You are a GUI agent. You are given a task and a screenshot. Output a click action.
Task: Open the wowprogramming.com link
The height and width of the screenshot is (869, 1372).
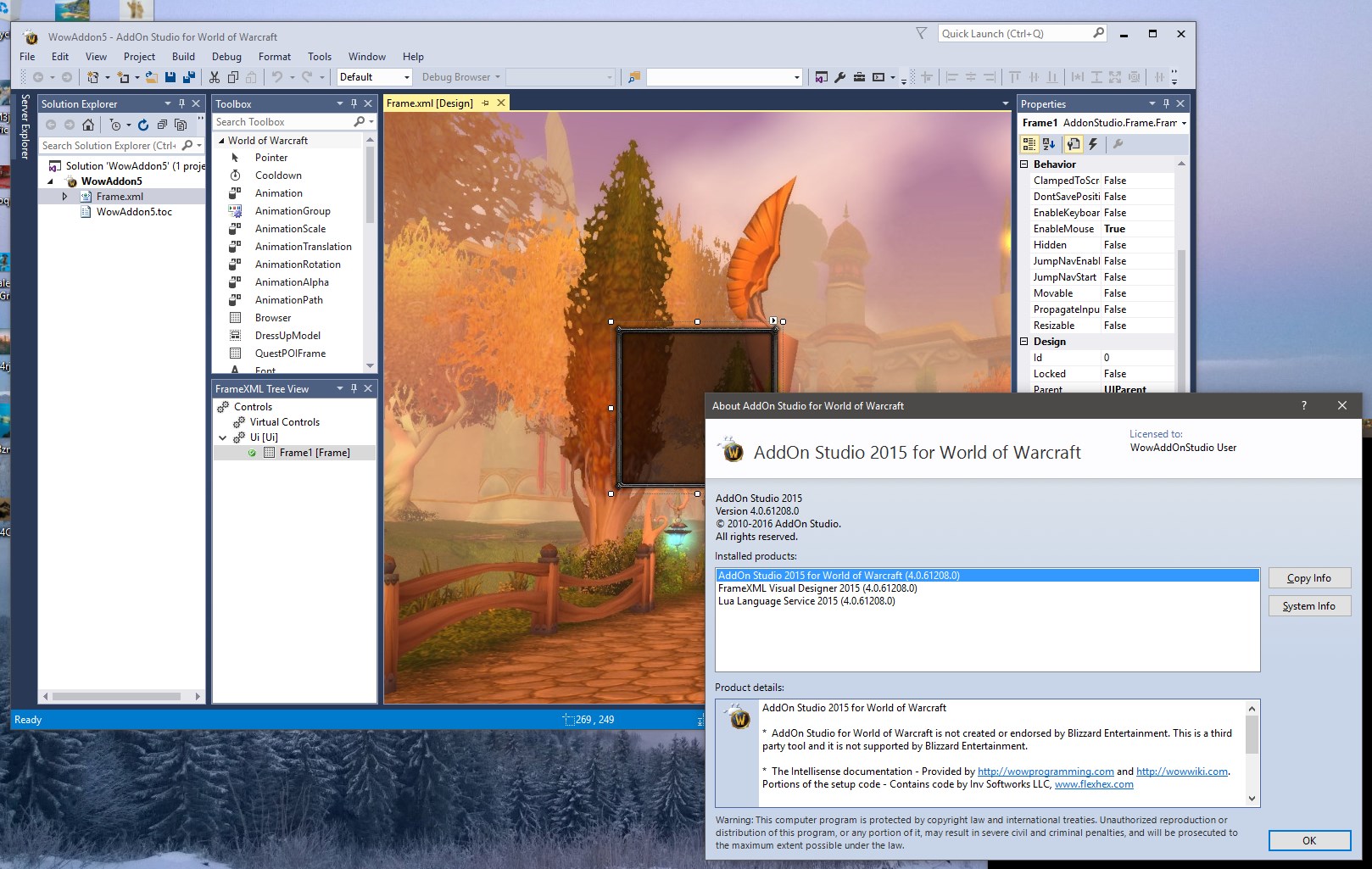point(1046,772)
